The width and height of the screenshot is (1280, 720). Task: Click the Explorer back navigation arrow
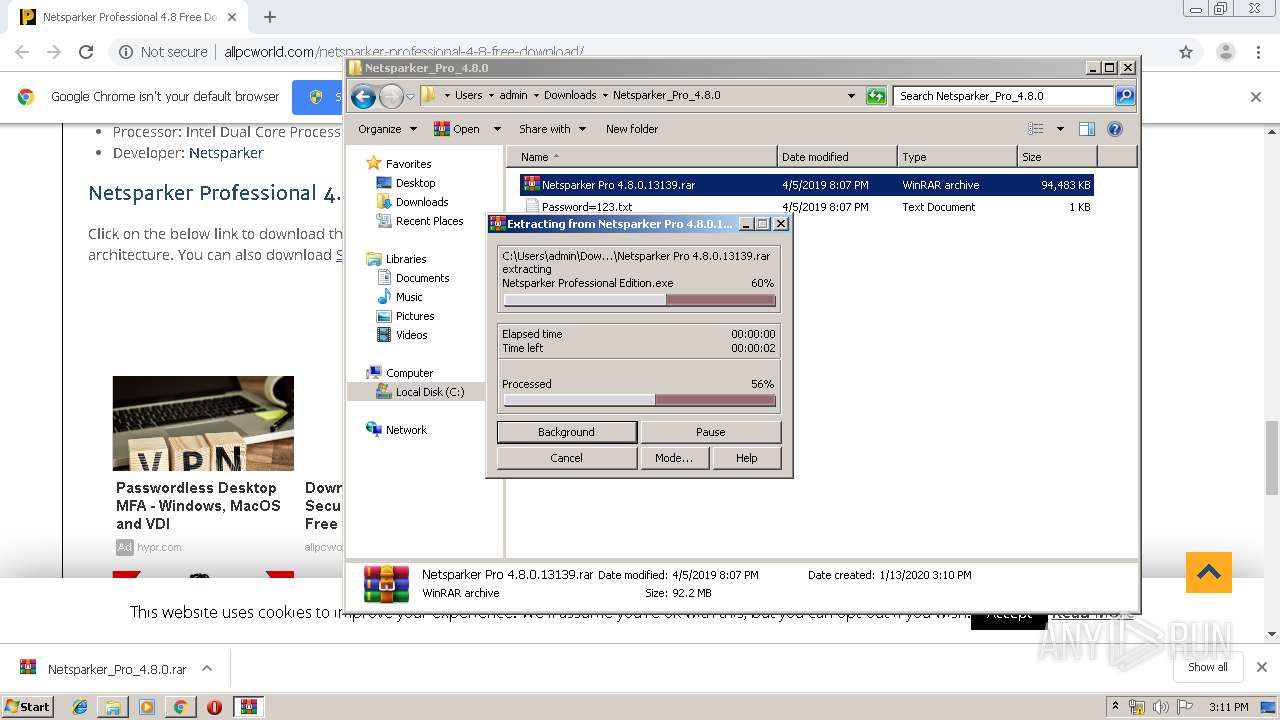363,96
